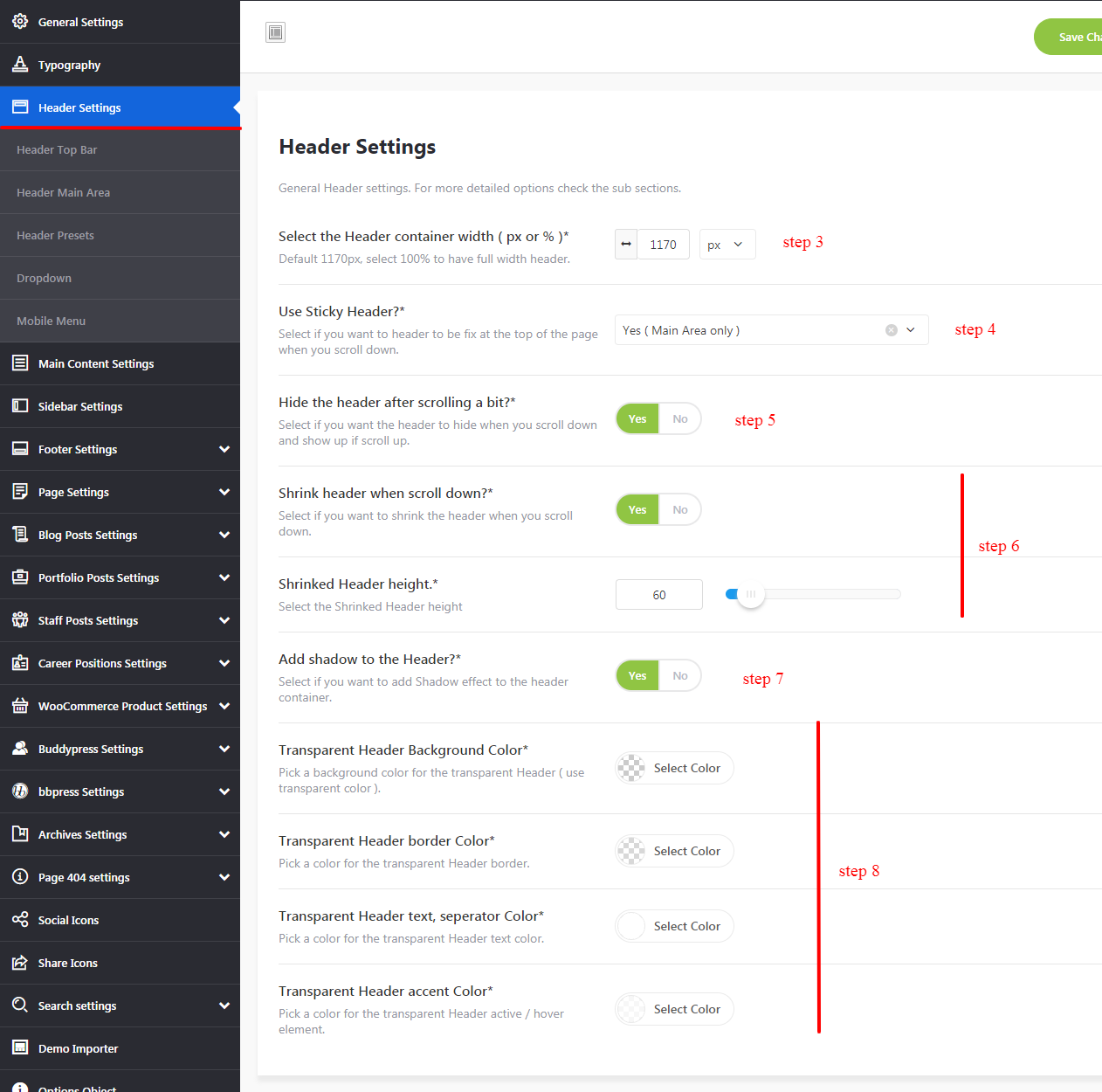
Task: Click the Demo Importer icon
Action: click(20, 1047)
